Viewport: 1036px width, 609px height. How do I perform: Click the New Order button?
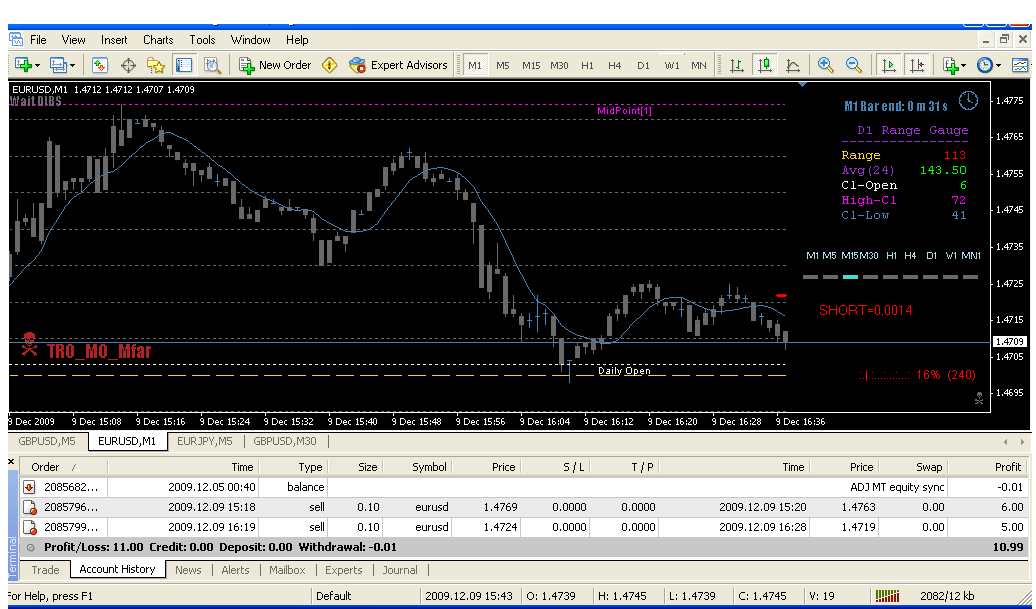[275, 65]
